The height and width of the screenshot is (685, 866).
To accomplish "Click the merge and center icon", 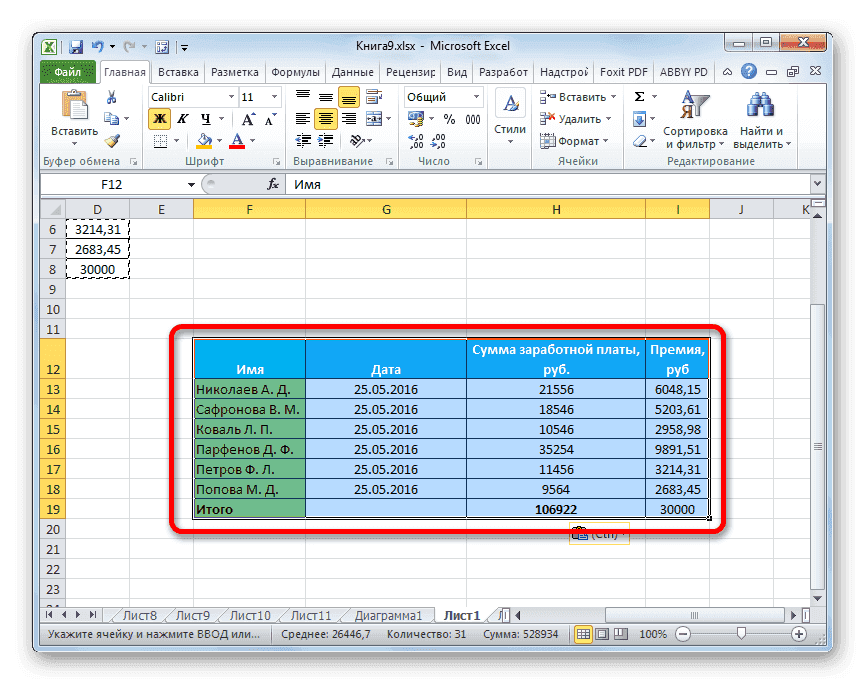I will [x=374, y=118].
